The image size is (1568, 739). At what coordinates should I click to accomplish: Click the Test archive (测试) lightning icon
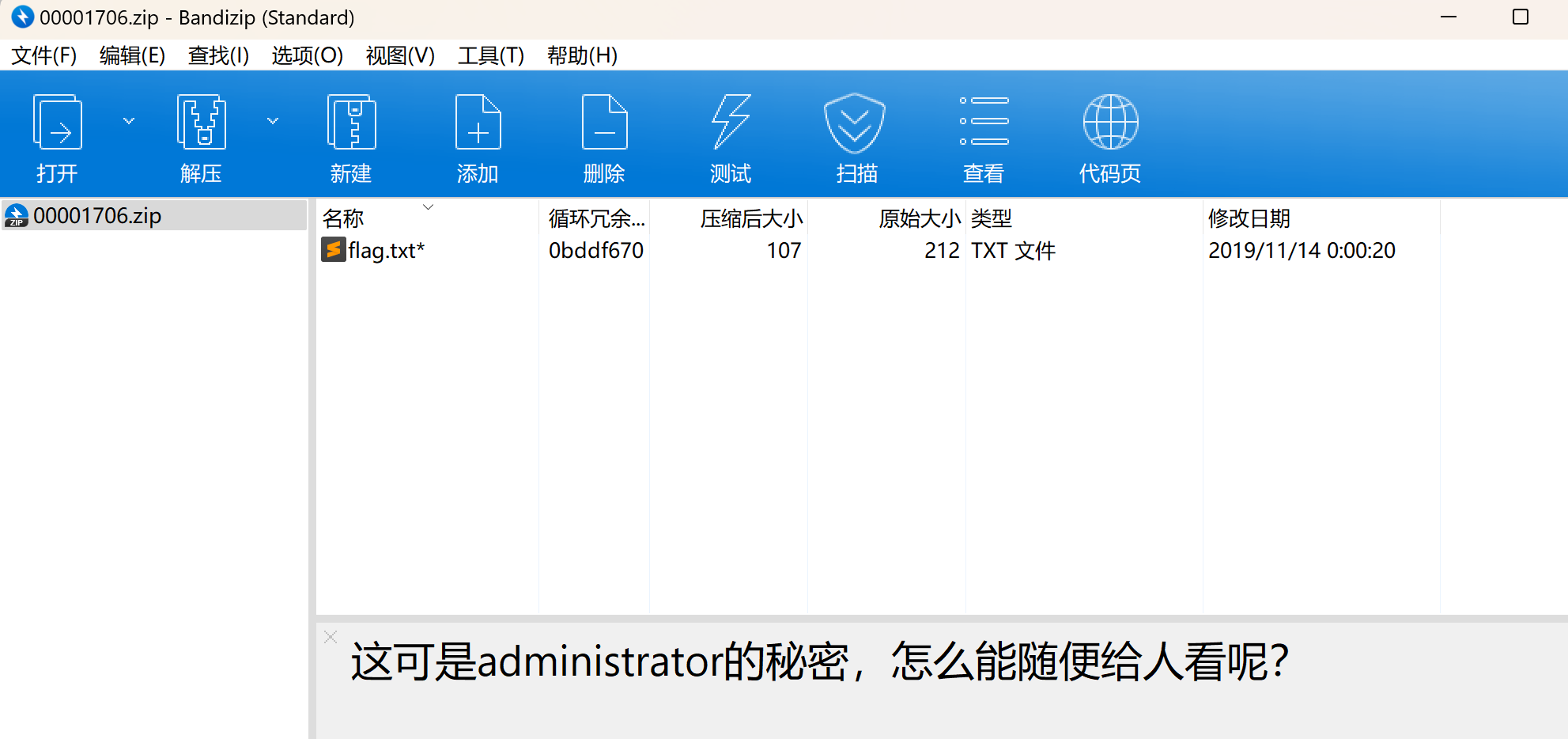(x=731, y=123)
